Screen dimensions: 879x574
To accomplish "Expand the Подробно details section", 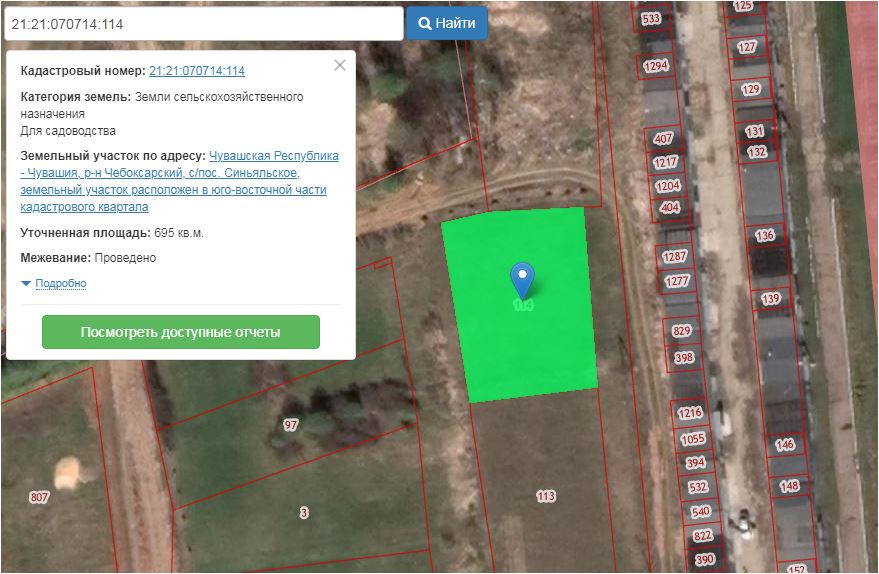I will [61, 283].
